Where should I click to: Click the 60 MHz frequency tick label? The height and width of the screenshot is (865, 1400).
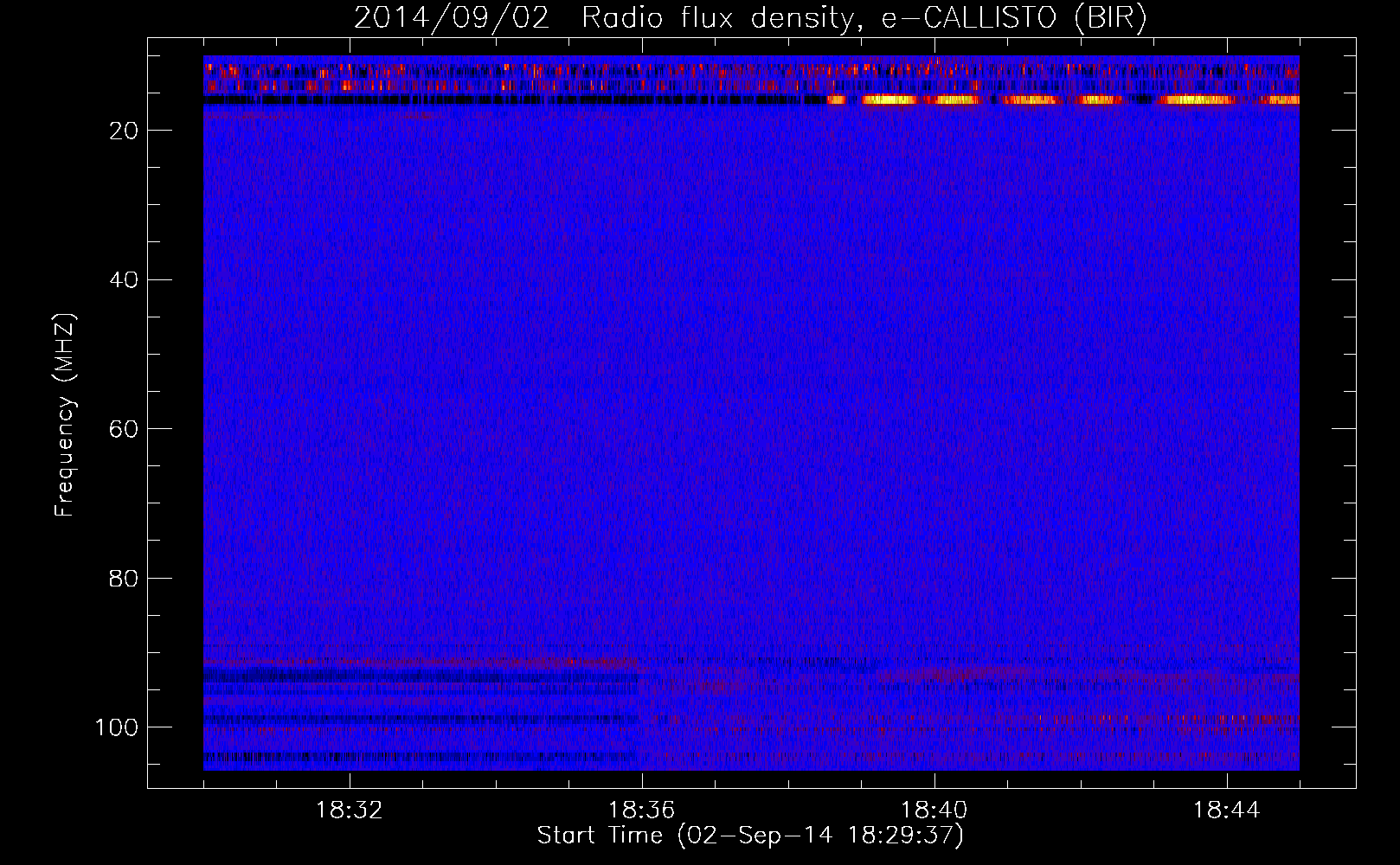pos(124,429)
